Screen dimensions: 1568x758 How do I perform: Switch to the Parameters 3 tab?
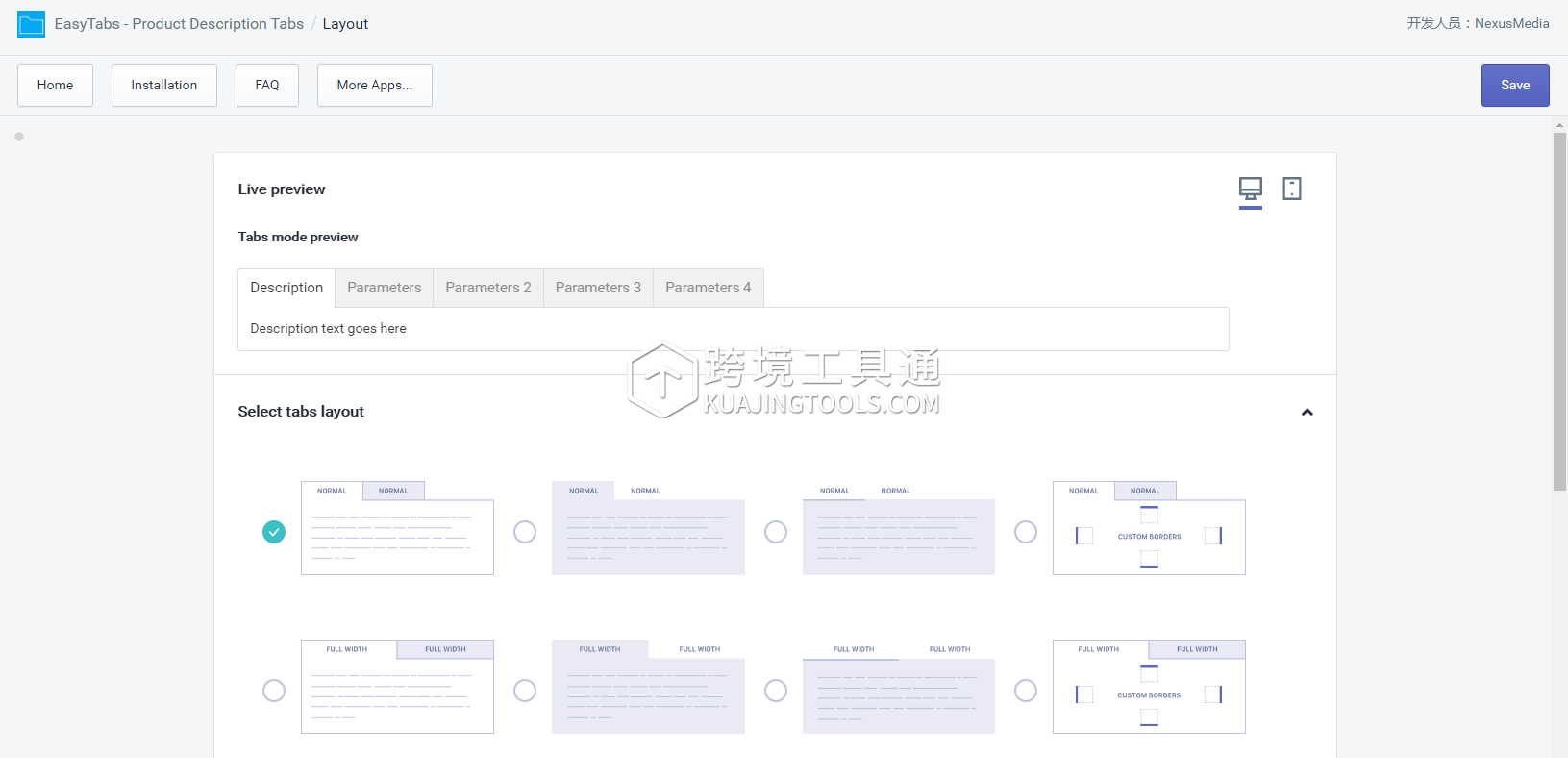pyautogui.click(x=598, y=288)
